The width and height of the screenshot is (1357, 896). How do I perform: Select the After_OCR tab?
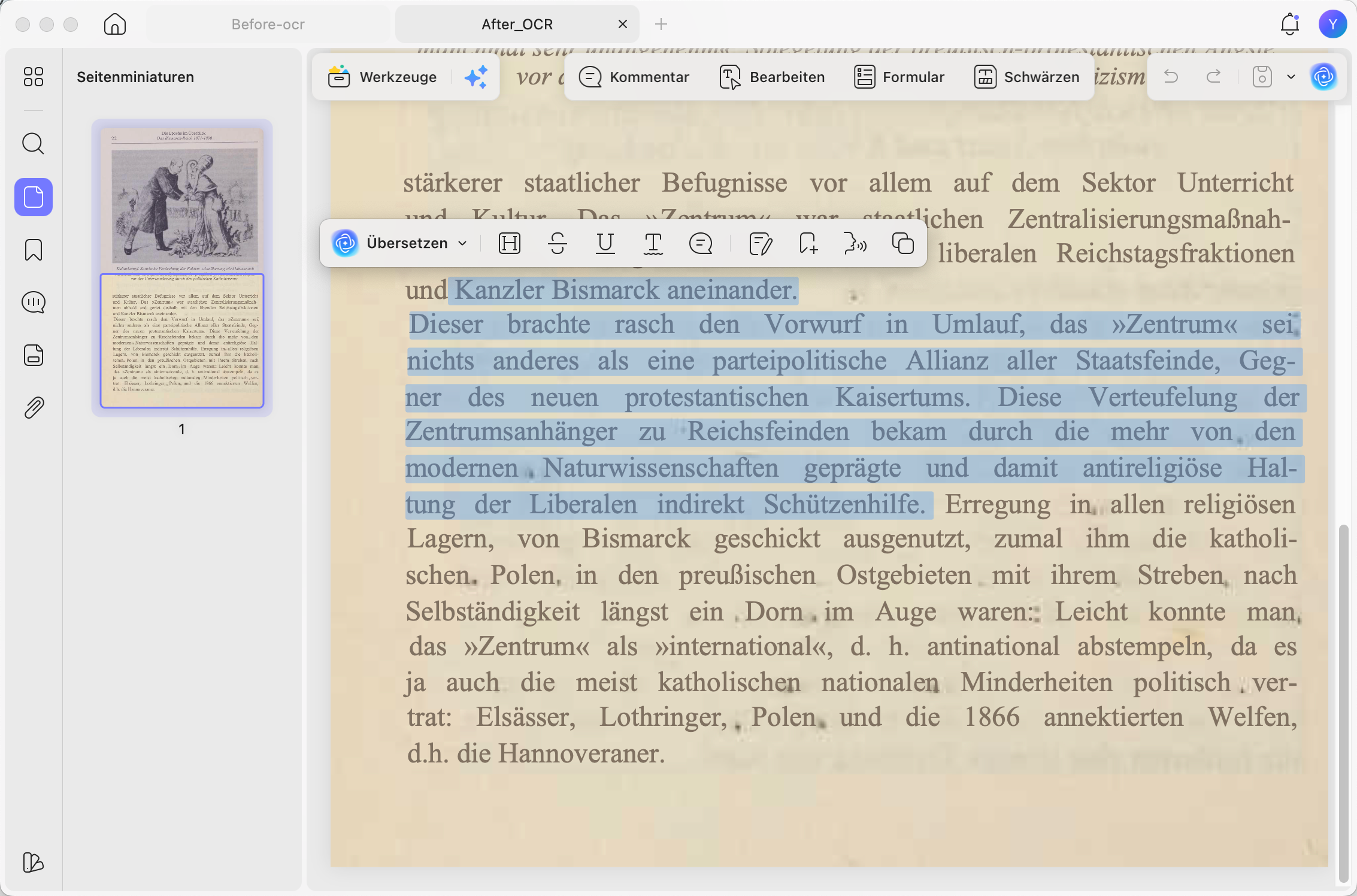coord(517,25)
